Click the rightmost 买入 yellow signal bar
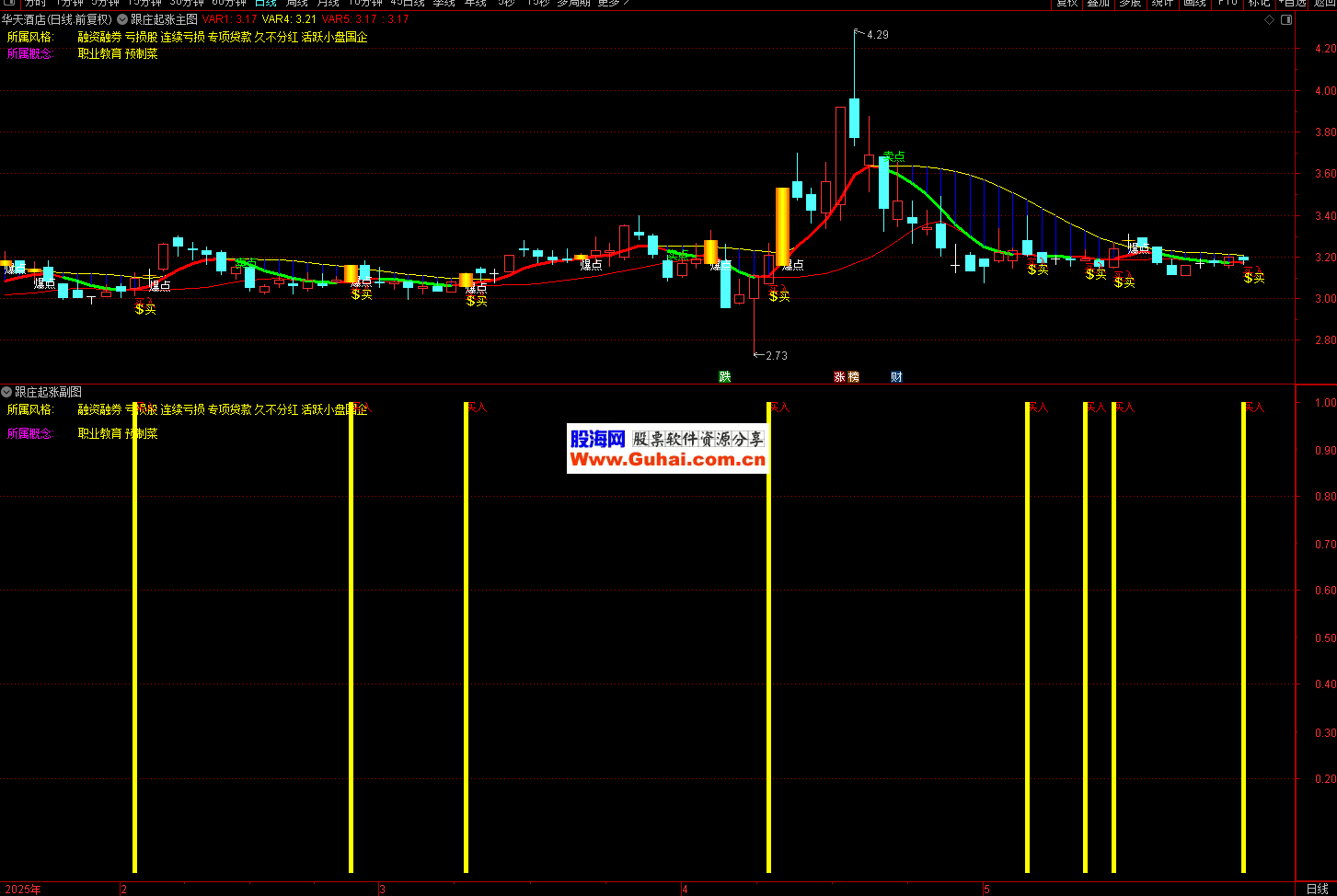This screenshot has height=896, width=1337. pyautogui.click(x=1243, y=638)
